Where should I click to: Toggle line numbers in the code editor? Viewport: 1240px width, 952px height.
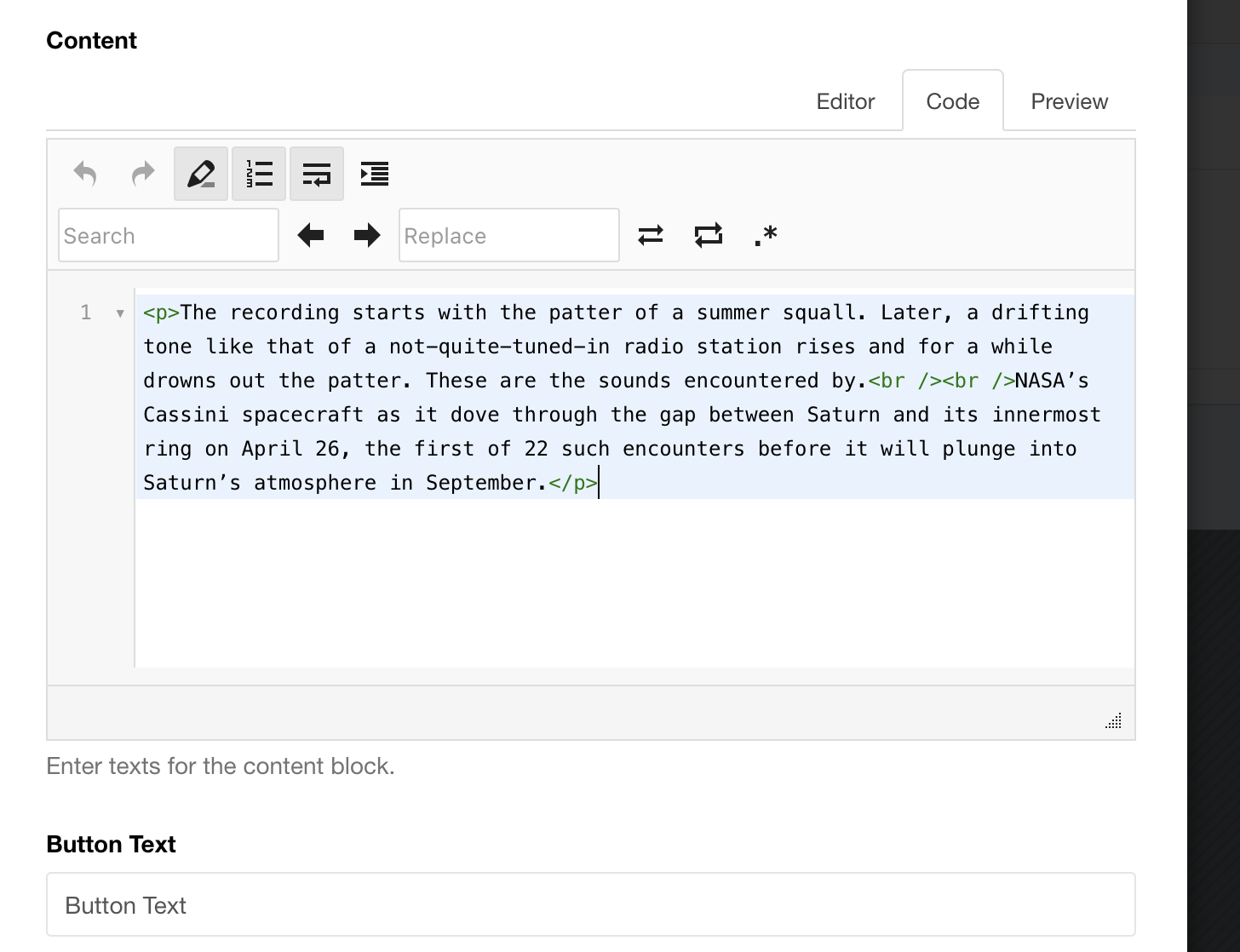(259, 174)
